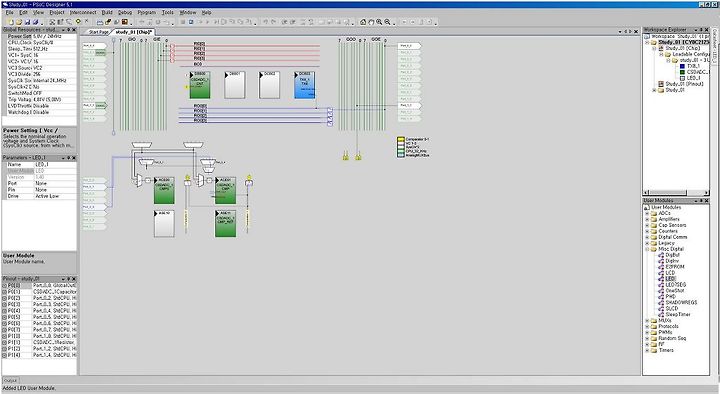720x394 pixels.
Task: Select the ACB00 analog block
Action: coord(164,191)
